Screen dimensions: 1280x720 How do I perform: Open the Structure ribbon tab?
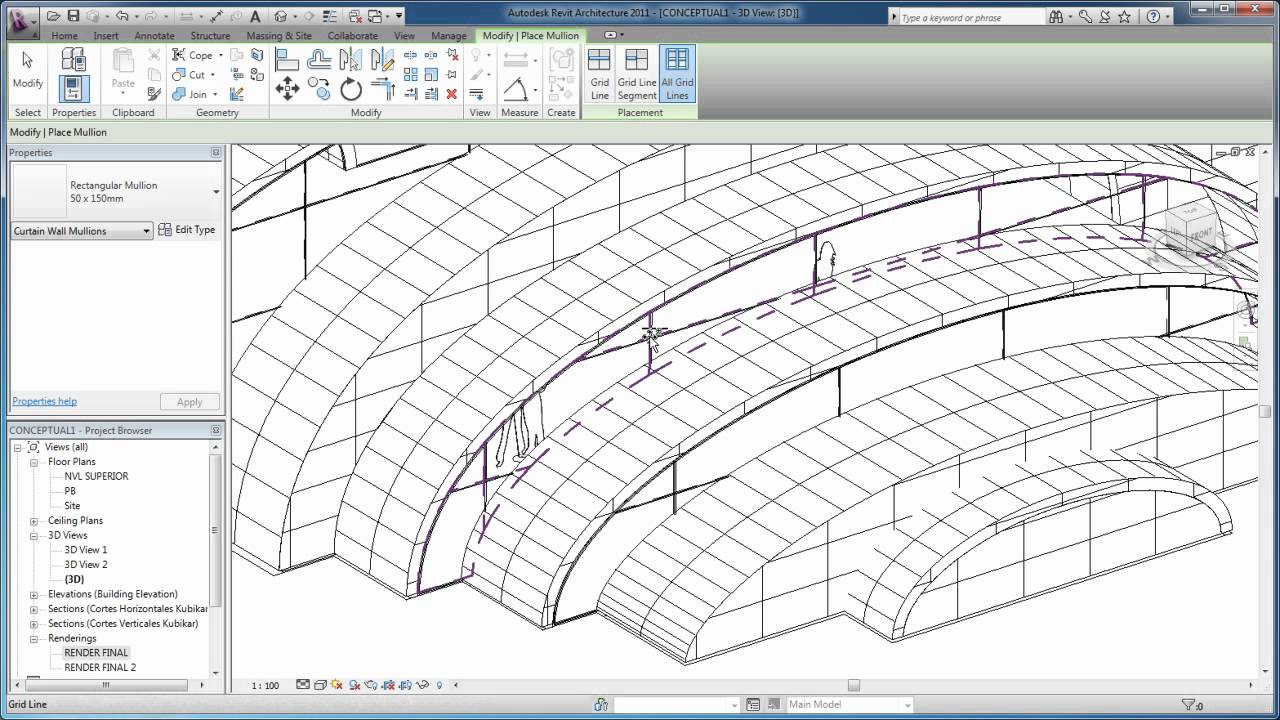210,35
